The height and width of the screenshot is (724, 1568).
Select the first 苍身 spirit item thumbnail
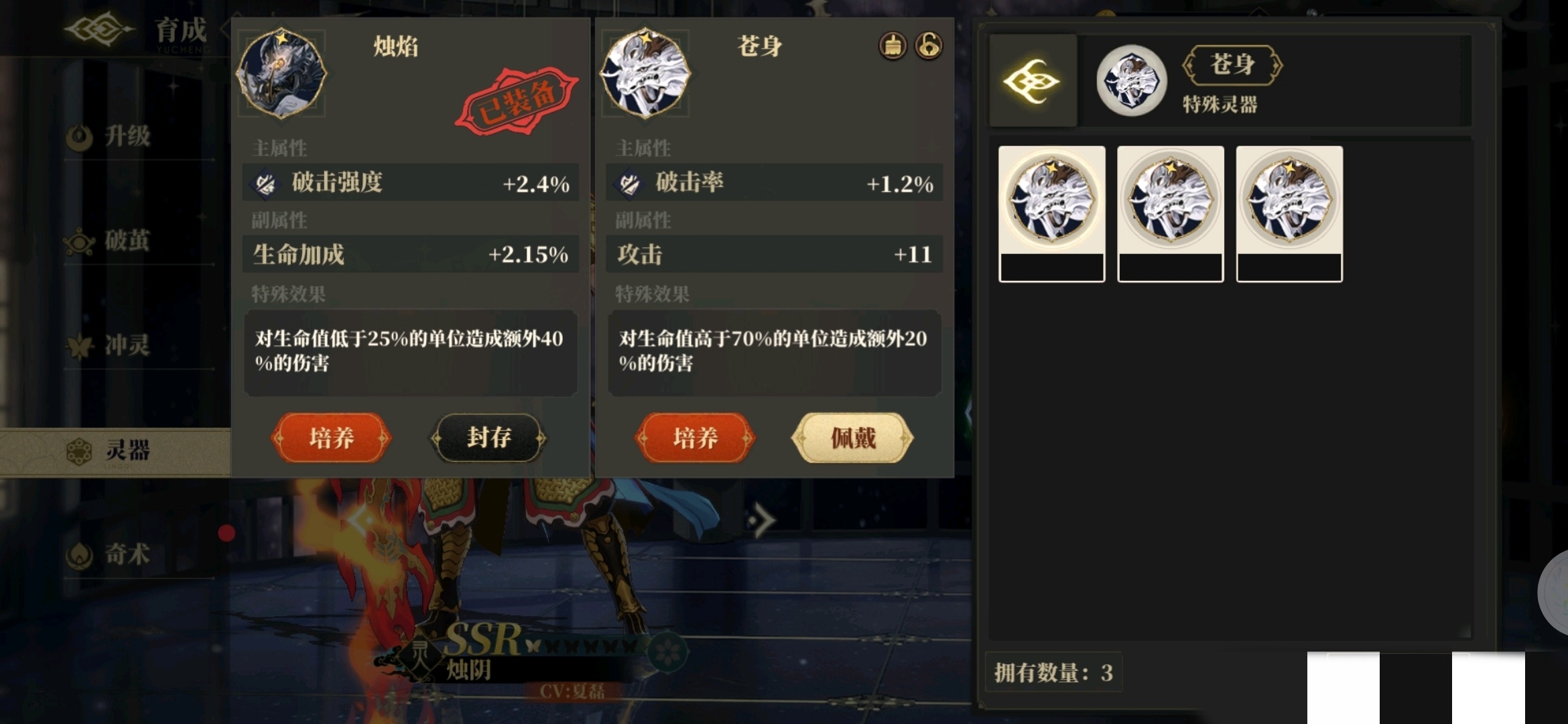pyautogui.click(x=1051, y=214)
